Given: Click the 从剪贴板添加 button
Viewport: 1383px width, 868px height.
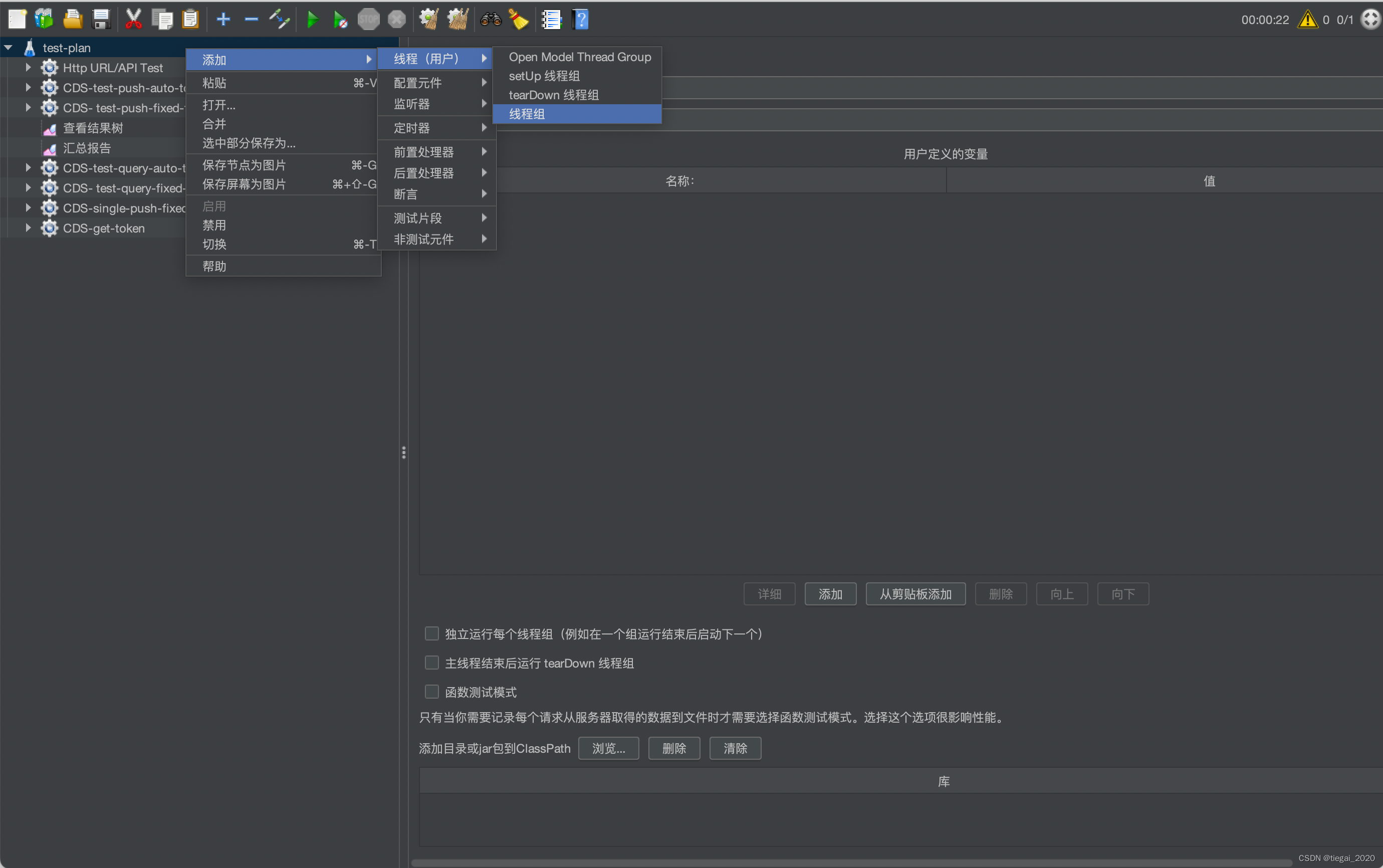Looking at the screenshot, I should 915,593.
